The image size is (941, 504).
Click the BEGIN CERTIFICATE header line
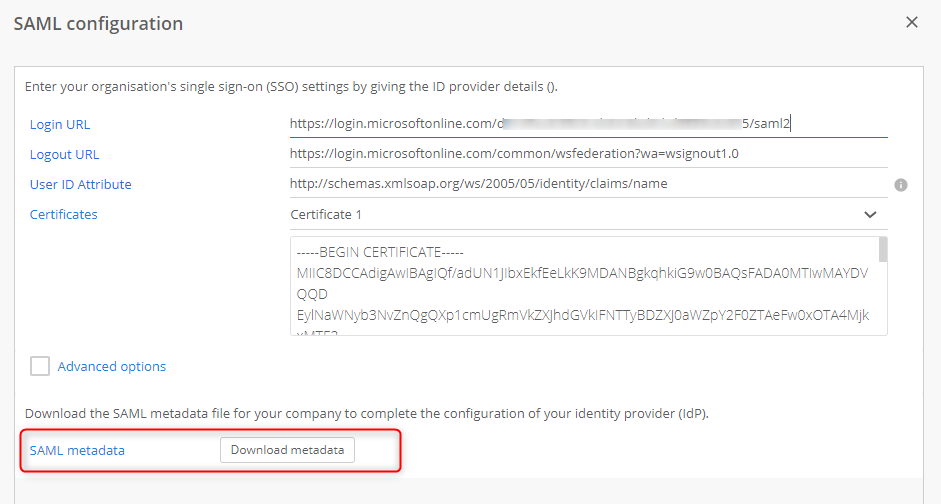point(380,252)
